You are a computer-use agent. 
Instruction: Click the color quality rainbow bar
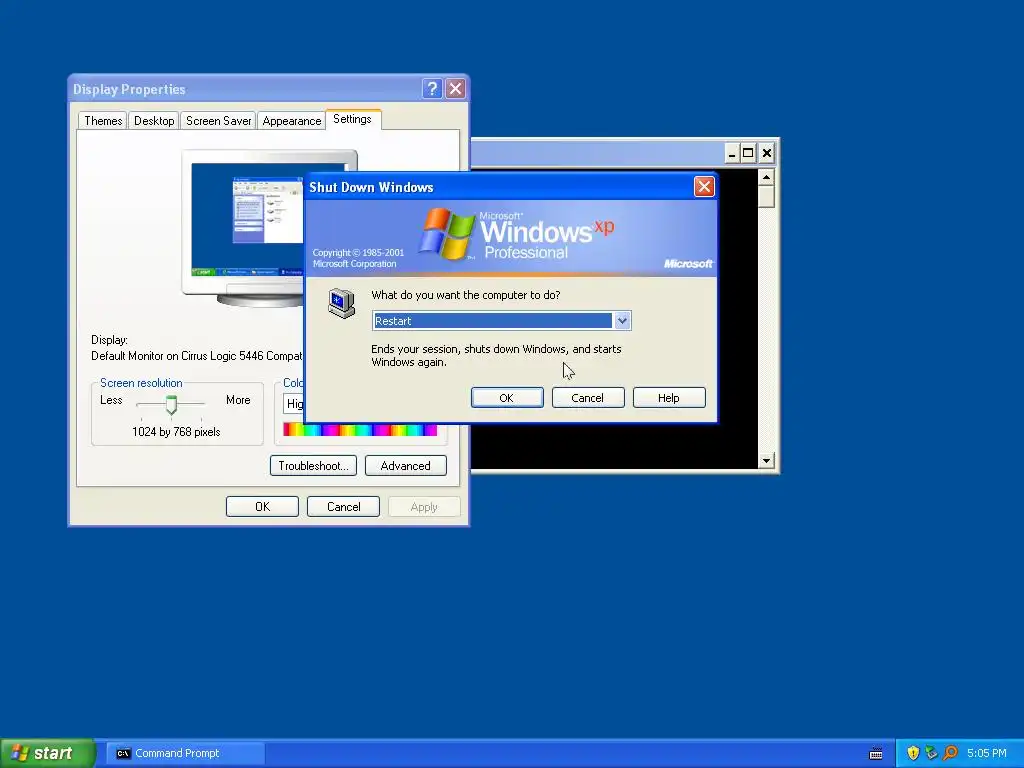360,430
